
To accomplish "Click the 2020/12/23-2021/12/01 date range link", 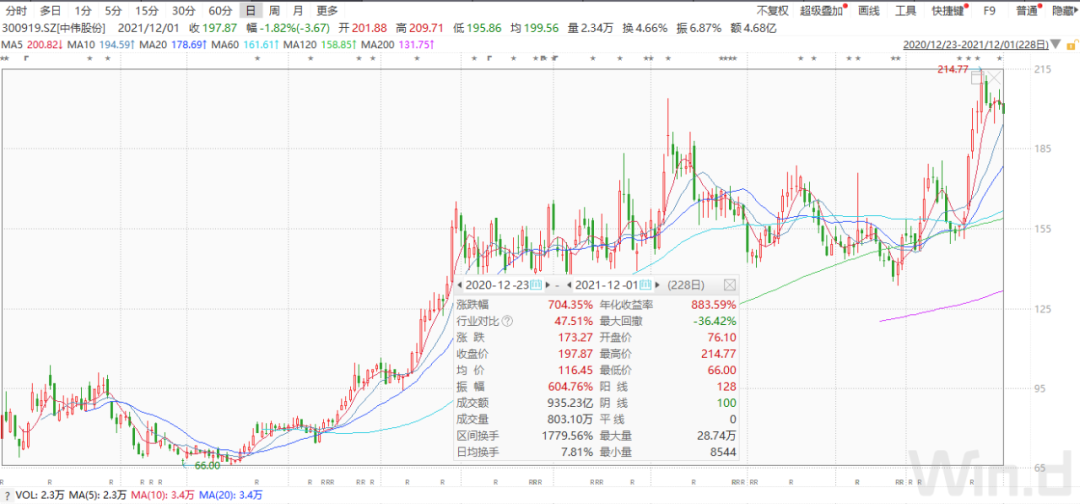I will tap(976, 45).
